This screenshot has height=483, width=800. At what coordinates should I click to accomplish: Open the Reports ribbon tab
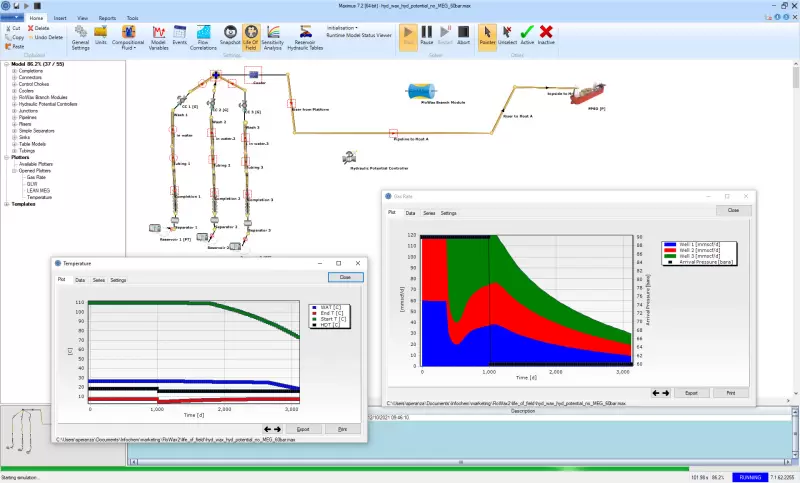107,18
